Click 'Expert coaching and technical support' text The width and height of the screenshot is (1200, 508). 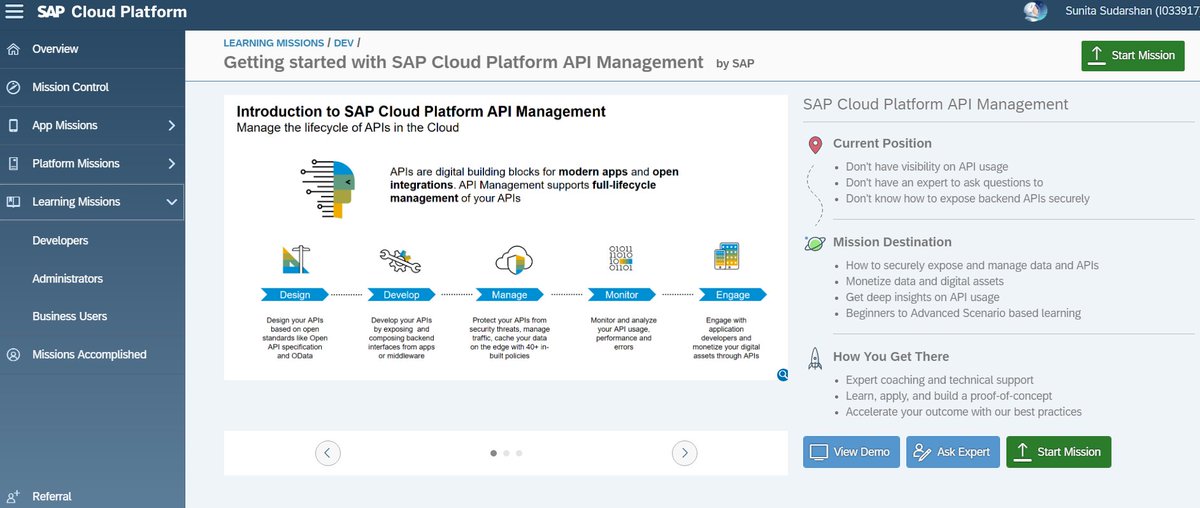click(939, 380)
